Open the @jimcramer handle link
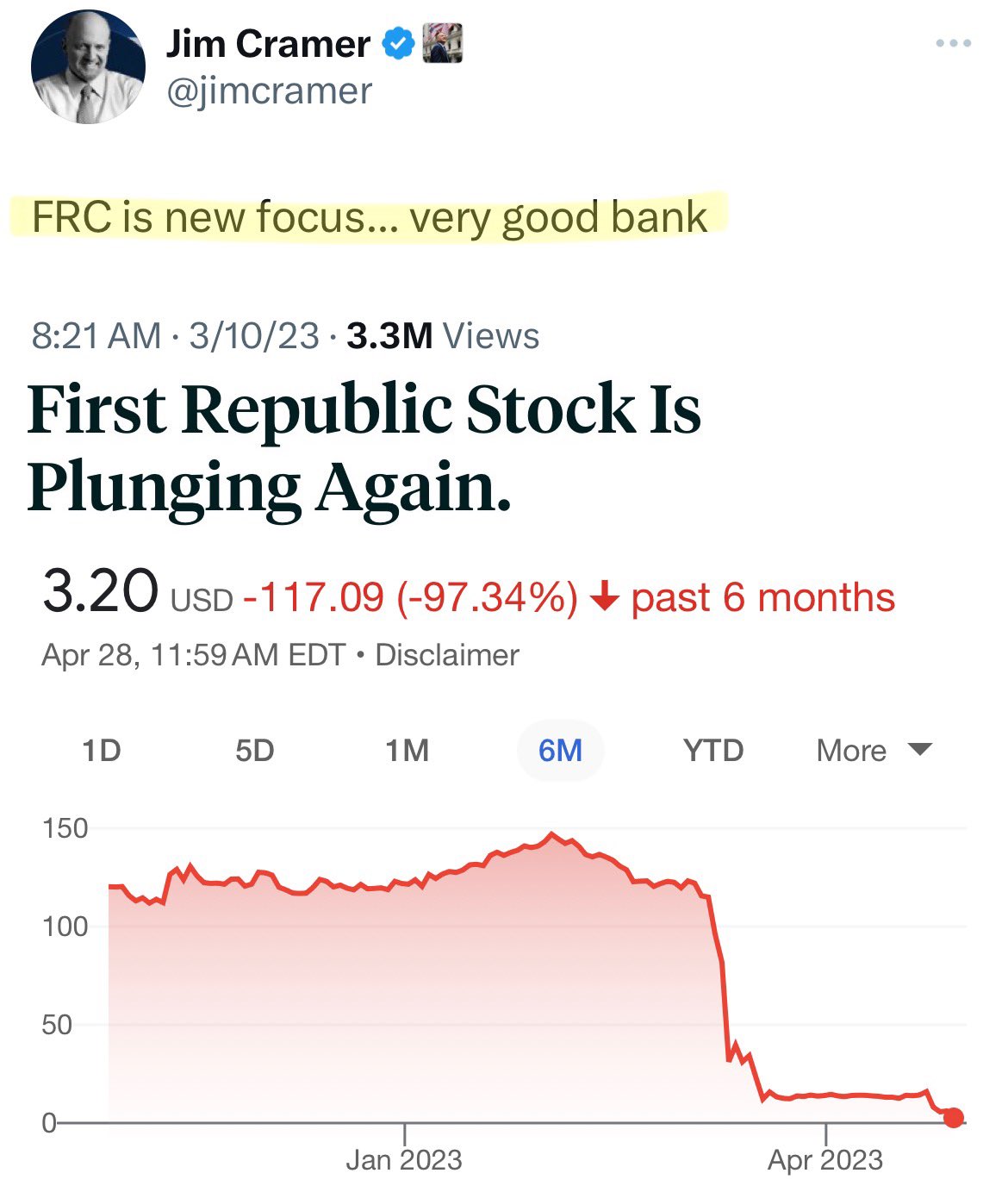Screen dimensions: 1008x1192 [269, 90]
